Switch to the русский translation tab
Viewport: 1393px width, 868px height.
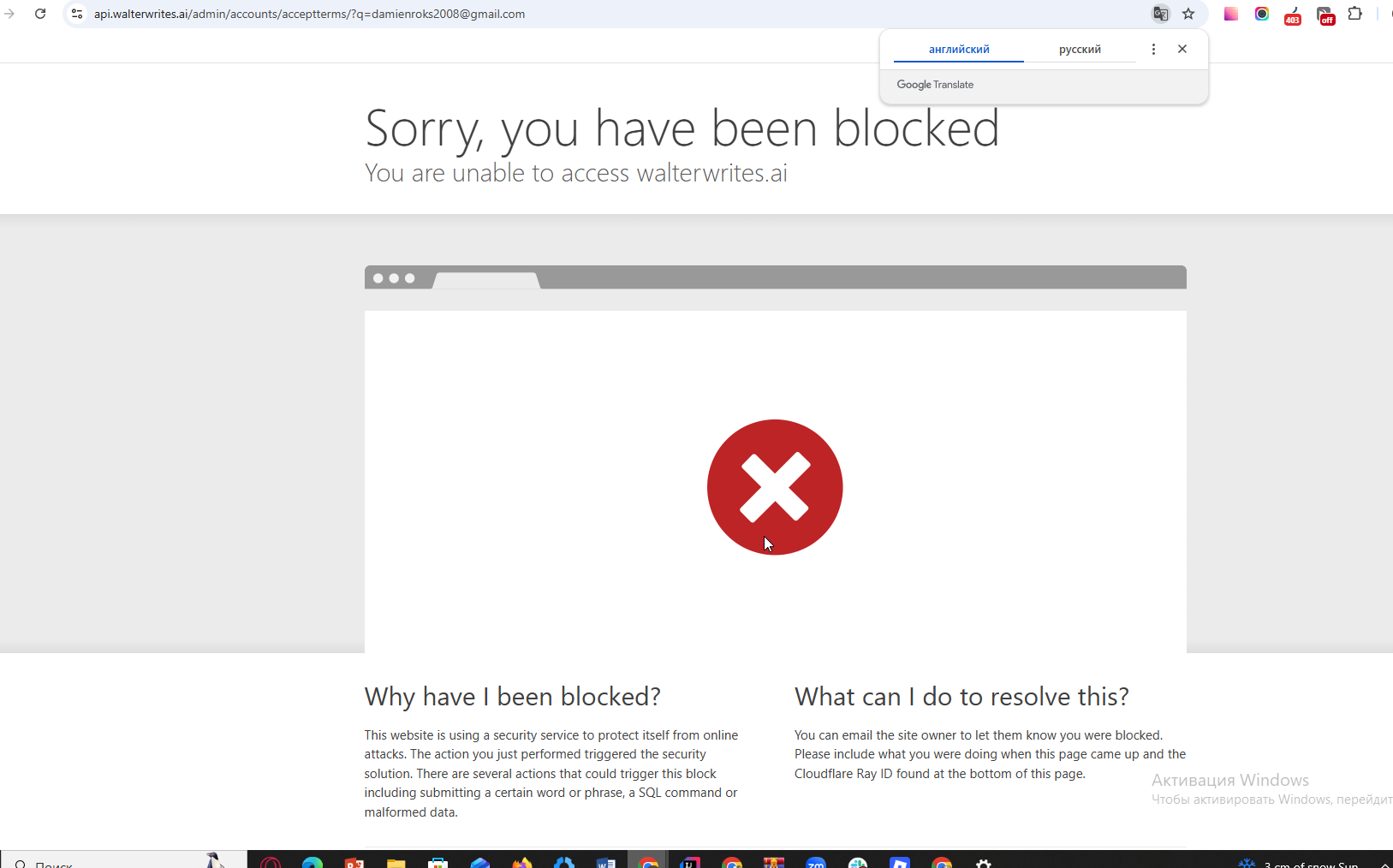click(x=1080, y=50)
